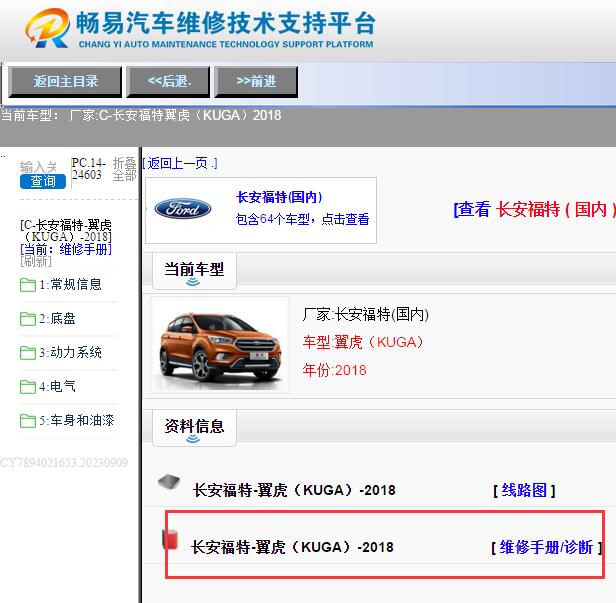Screen dimensions: 616x603
Task: Click the gray book icon beside 线路图 row
Action: click(x=169, y=482)
